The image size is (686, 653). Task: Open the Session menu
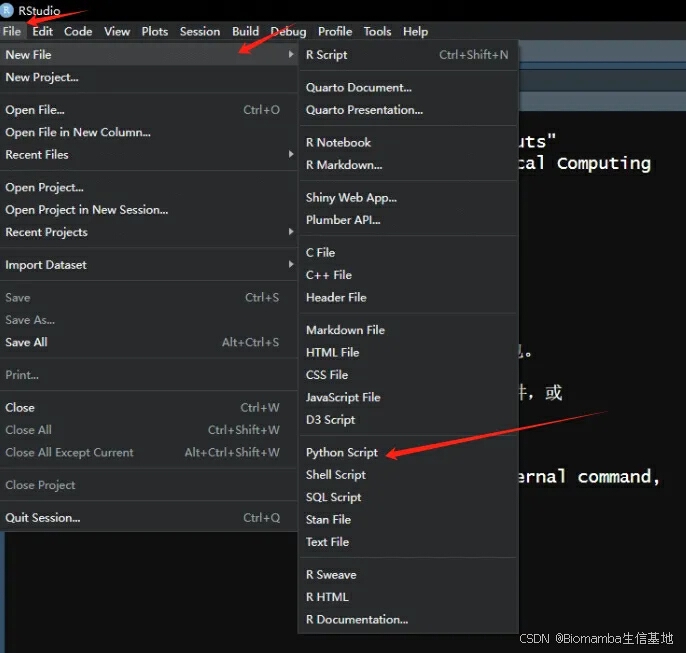[200, 31]
